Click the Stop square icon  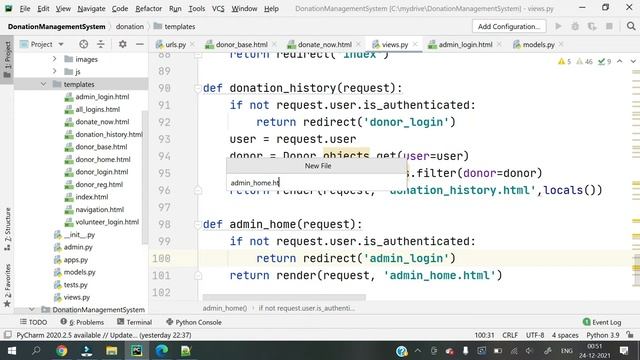pyautogui.click(x=609, y=27)
